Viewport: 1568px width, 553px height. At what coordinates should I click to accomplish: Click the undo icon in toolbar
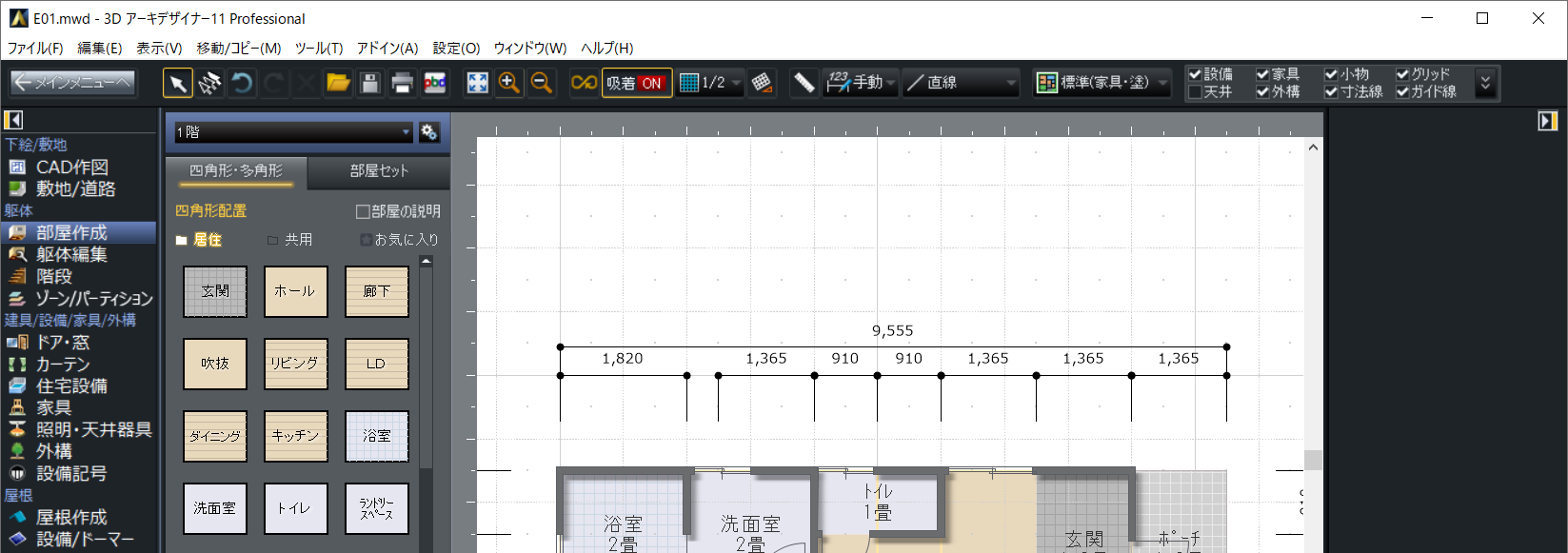pos(242,84)
